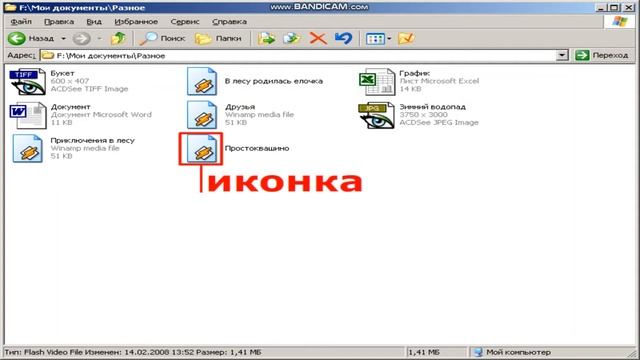This screenshot has height=360, width=640.
Task: Open the Избранное menu
Action: [x=136, y=22]
